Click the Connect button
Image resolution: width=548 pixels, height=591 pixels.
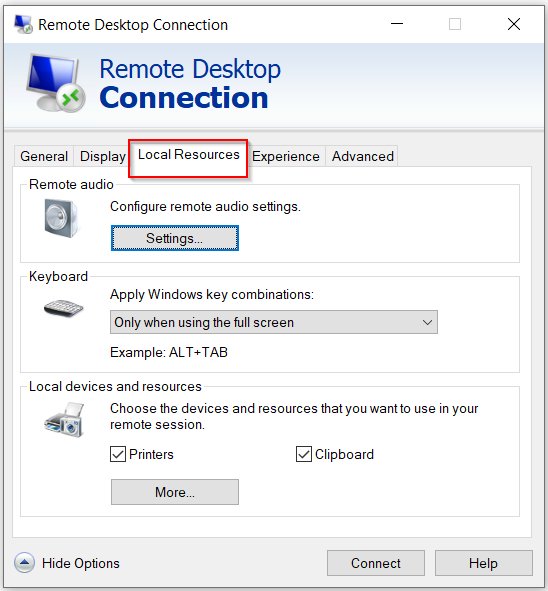pyautogui.click(x=376, y=563)
